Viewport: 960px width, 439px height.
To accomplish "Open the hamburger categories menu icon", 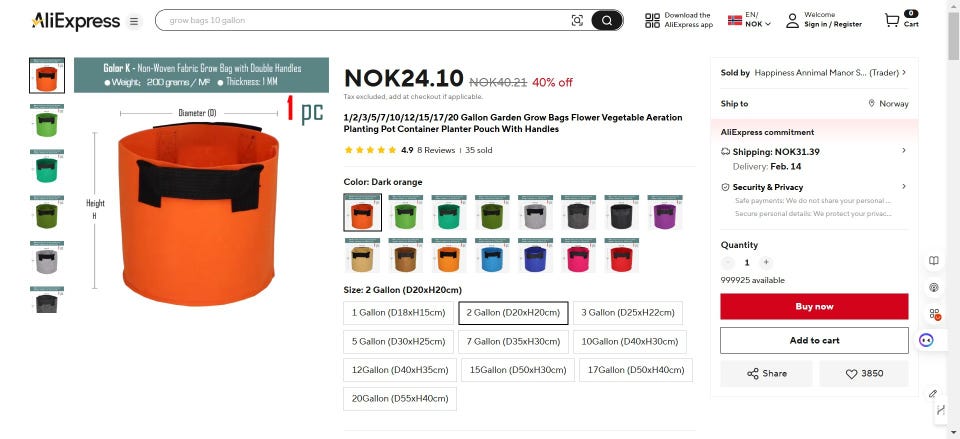I will pyautogui.click(x=133, y=21).
